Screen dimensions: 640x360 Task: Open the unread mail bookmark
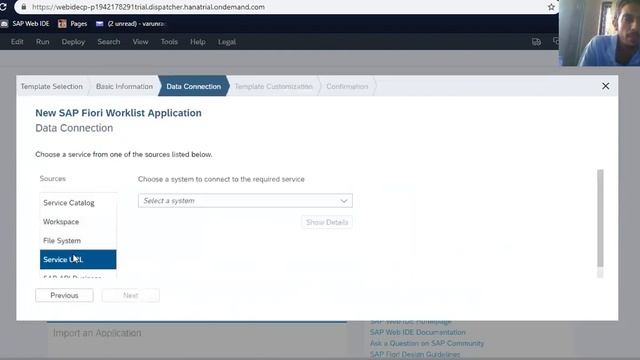pyautogui.click(x=130, y=24)
